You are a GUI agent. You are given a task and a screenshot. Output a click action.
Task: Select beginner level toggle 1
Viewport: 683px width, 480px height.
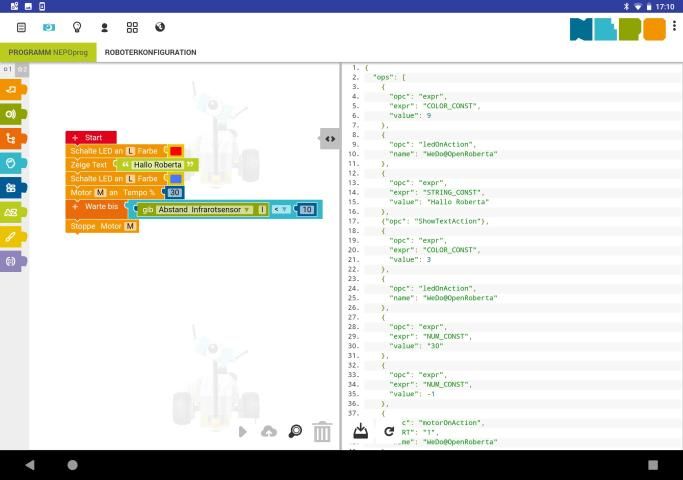point(7,69)
